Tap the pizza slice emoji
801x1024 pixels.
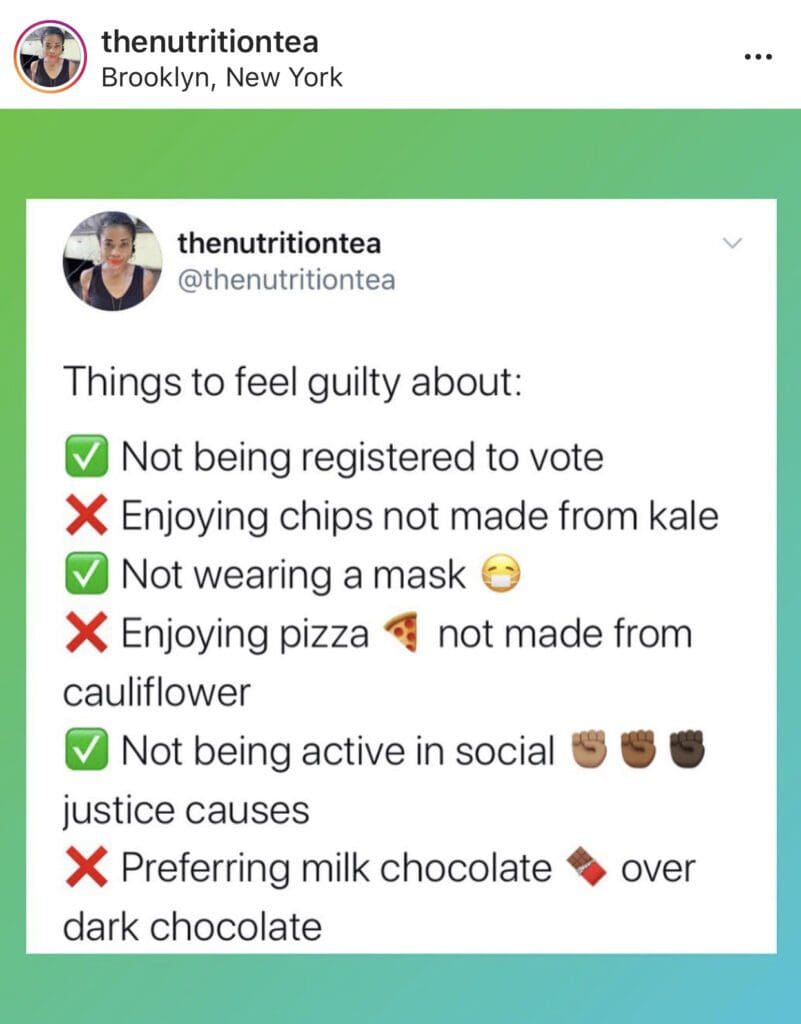coord(401,632)
